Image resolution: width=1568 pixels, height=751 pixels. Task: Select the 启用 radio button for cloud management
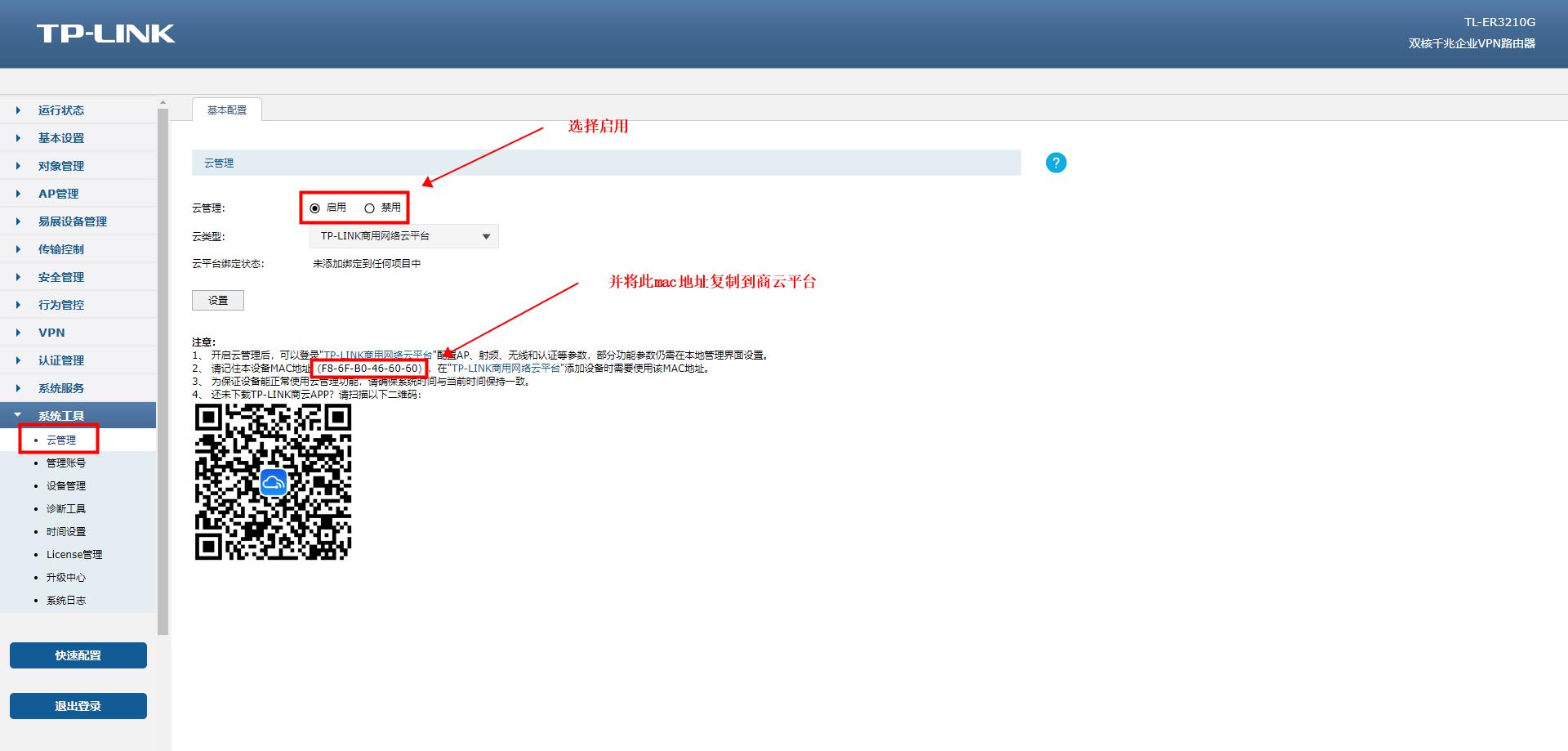tap(314, 208)
